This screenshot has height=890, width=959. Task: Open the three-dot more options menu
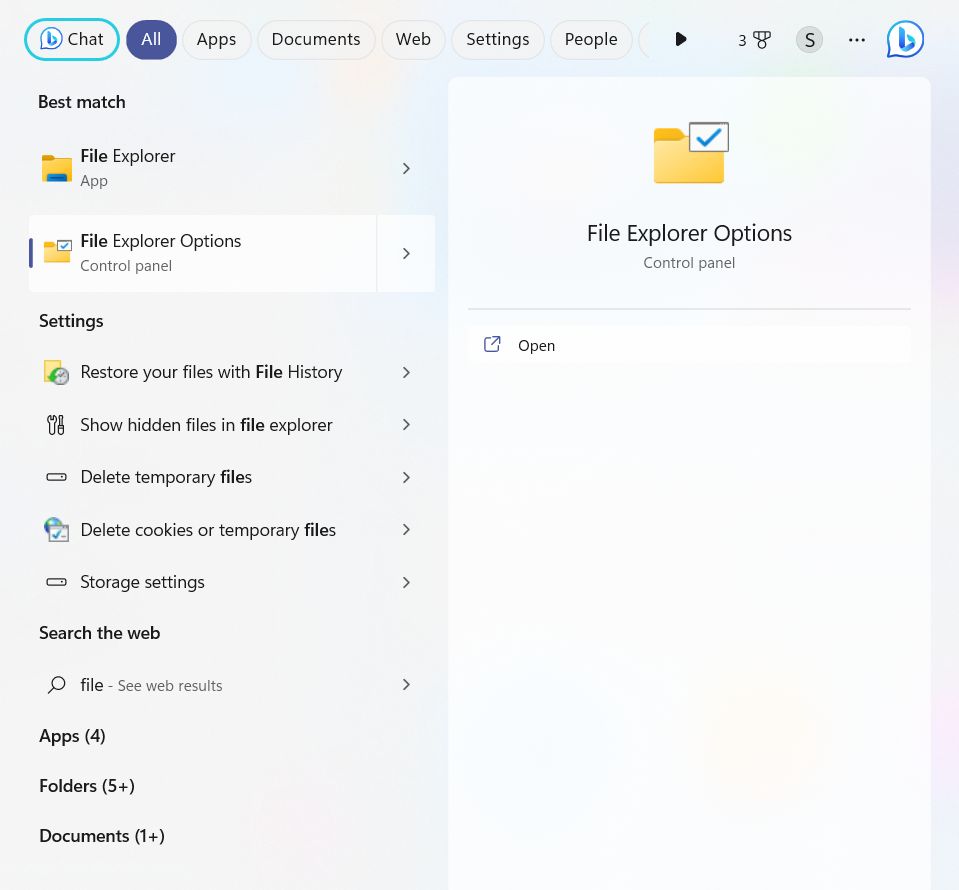tap(857, 40)
